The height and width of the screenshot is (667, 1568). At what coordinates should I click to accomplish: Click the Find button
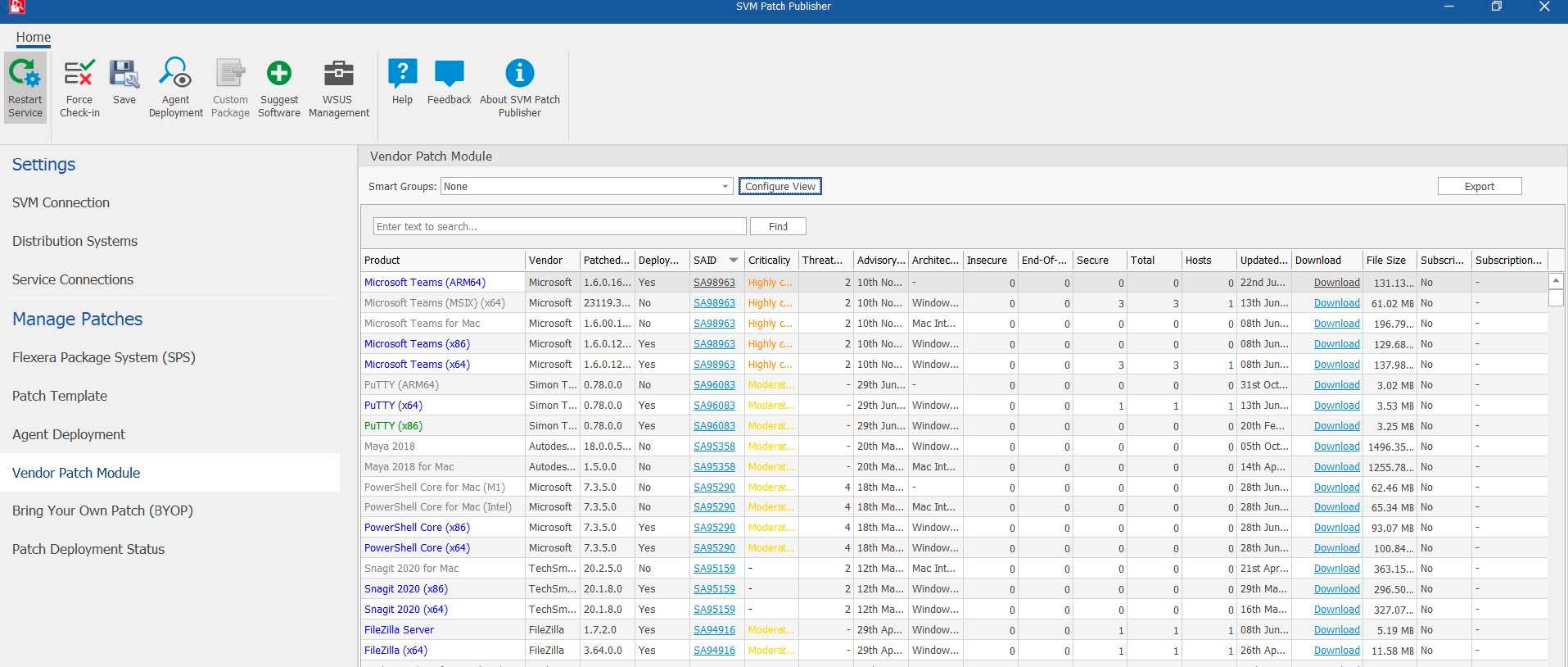[x=778, y=226]
